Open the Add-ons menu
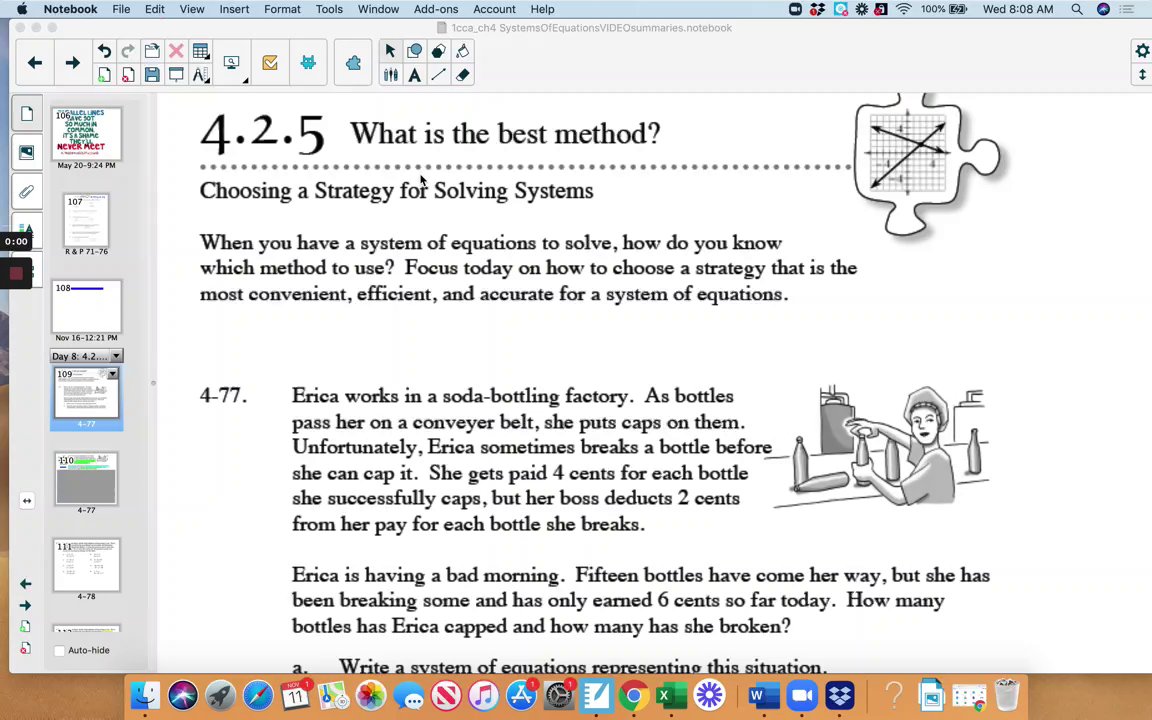 [436, 9]
